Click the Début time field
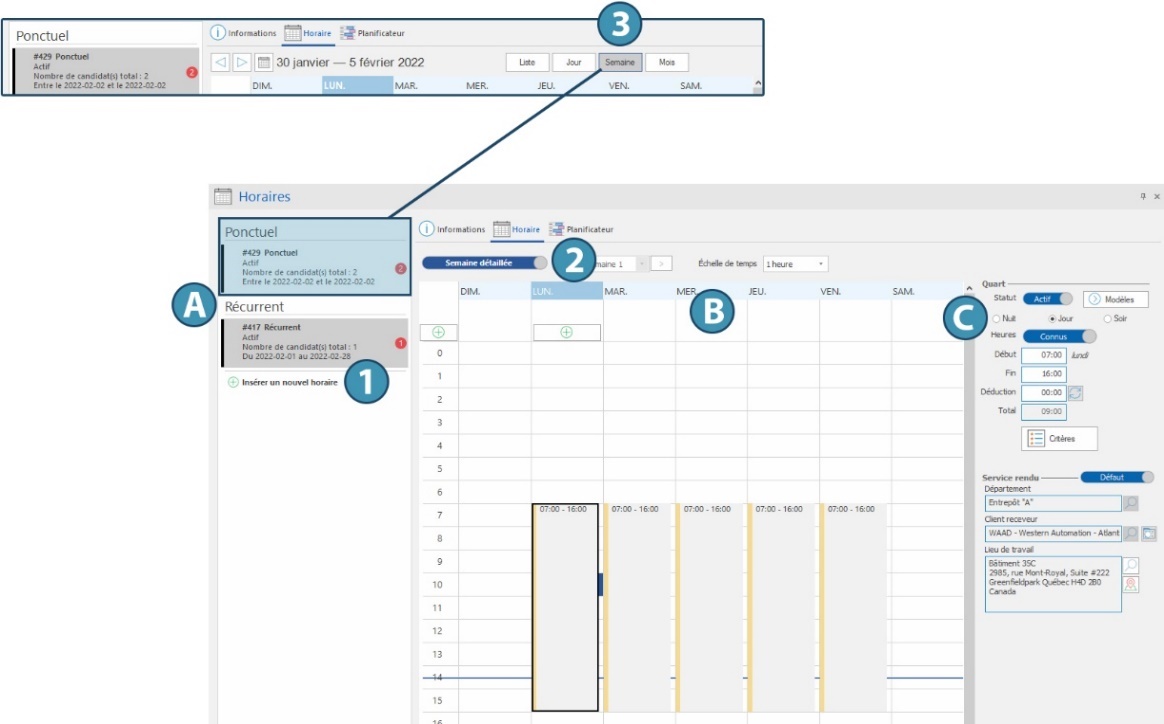1164x724 pixels. (1044, 355)
